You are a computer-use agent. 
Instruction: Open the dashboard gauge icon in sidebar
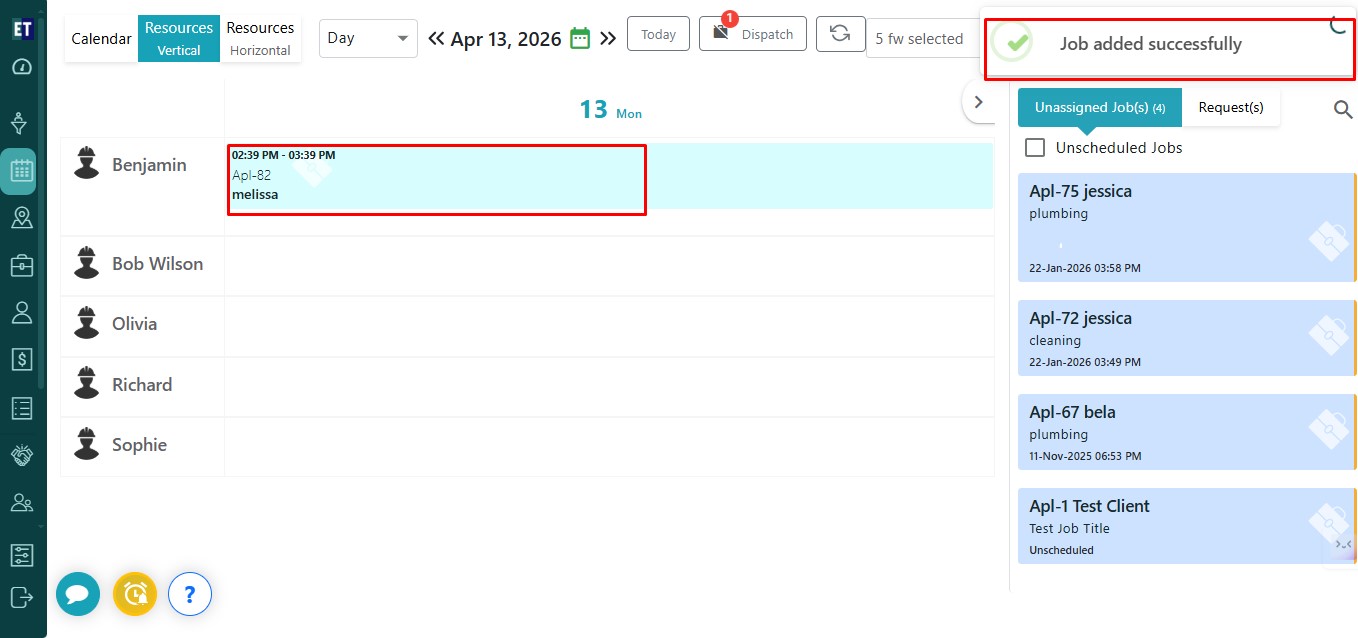(21, 67)
